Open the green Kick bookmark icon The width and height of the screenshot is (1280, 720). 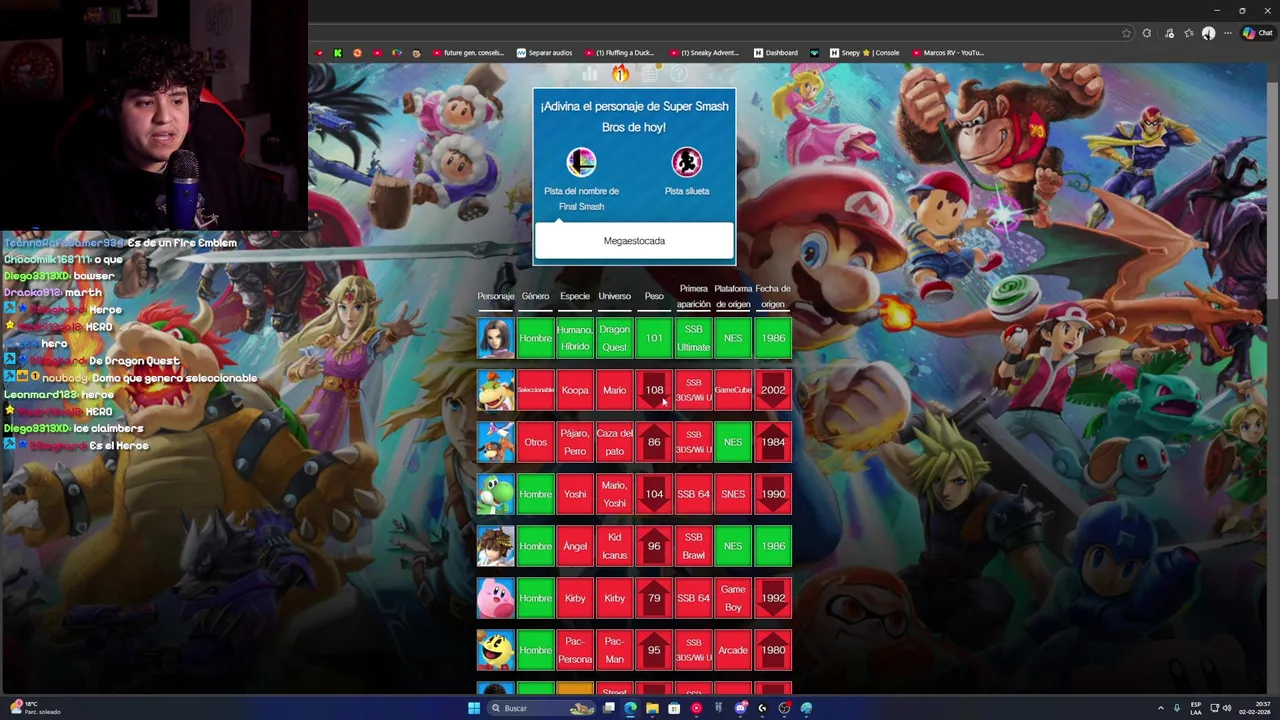[x=338, y=53]
